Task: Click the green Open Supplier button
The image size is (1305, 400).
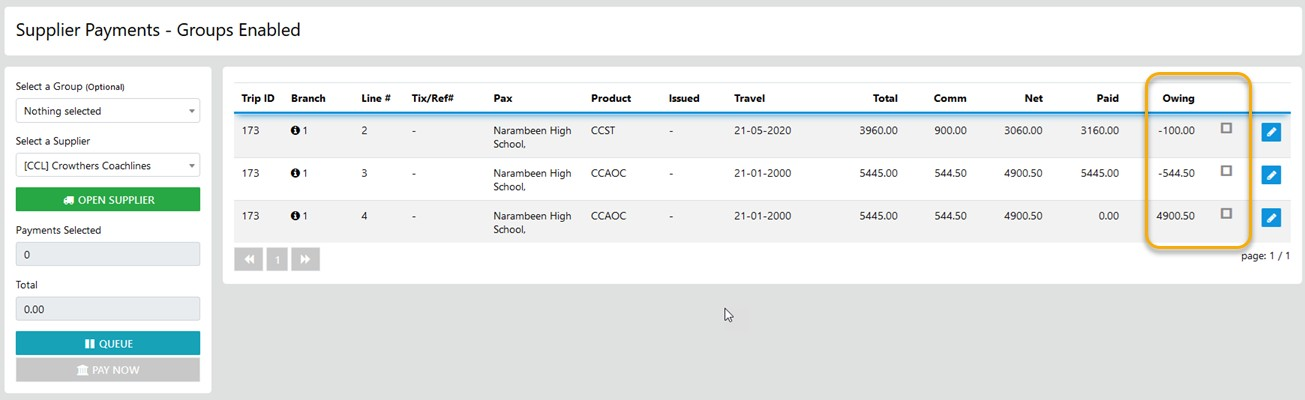Action: (x=108, y=200)
